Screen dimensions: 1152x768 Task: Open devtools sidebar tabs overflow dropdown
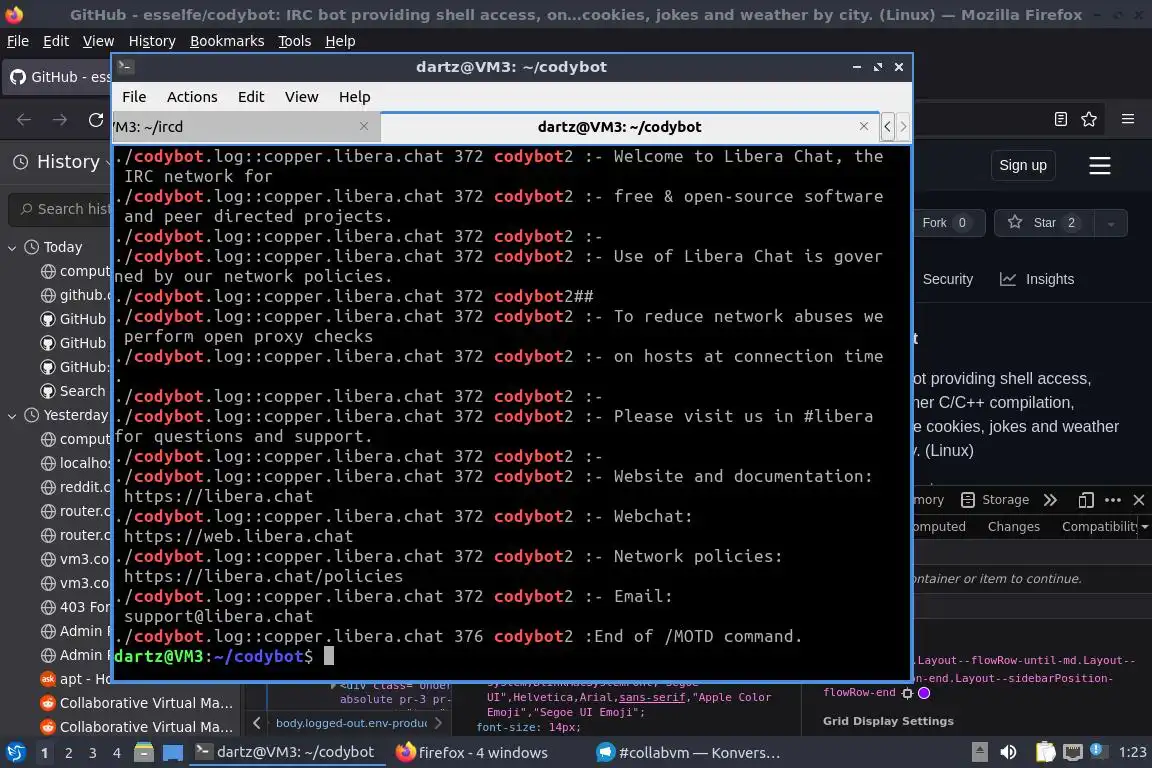tap(1145, 526)
